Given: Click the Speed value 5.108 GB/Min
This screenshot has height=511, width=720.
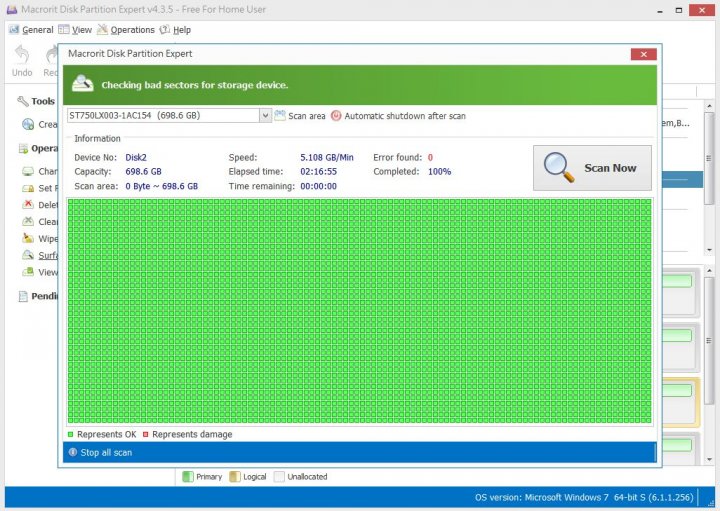Looking at the screenshot, I should point(327,157).
